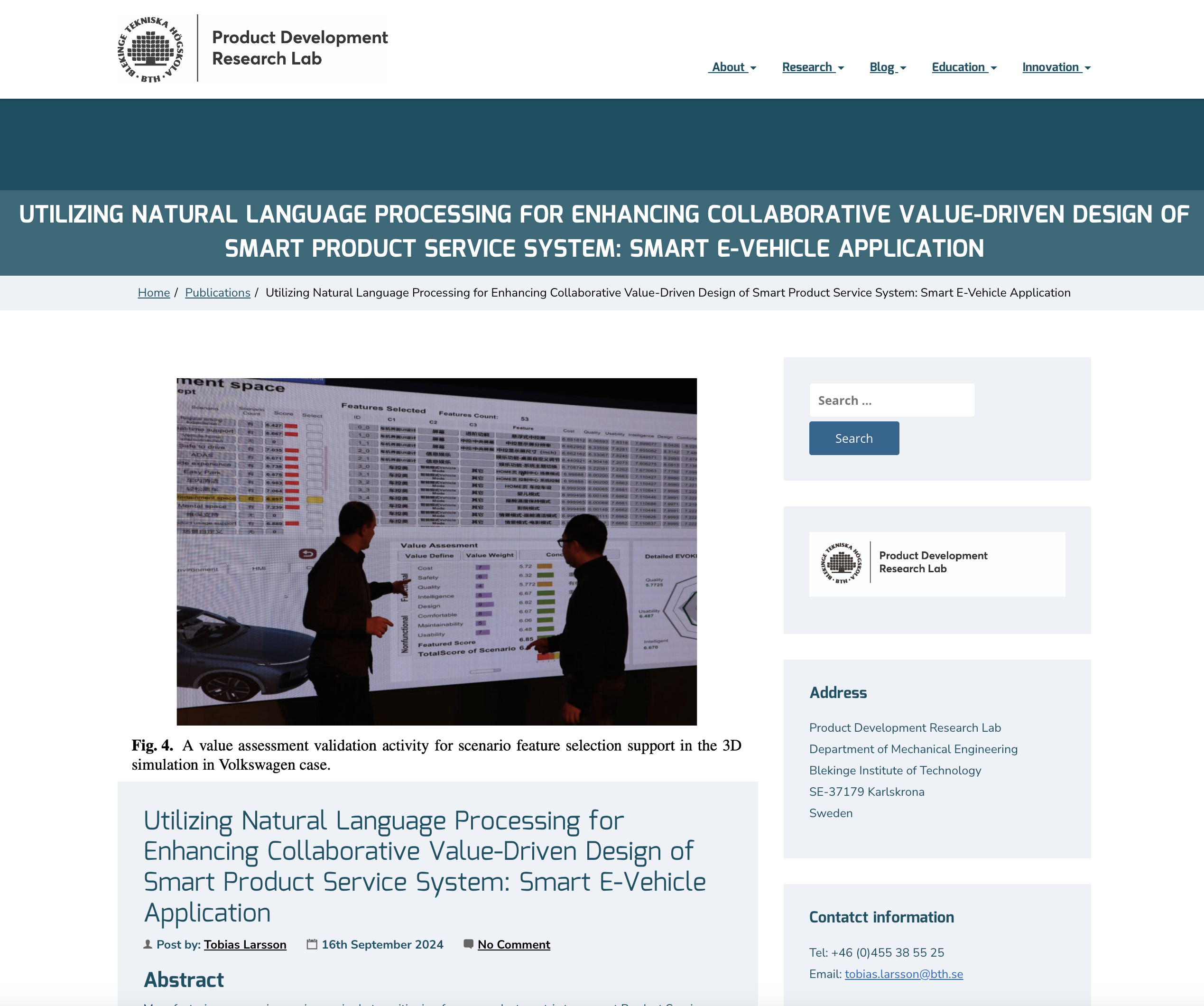This screenshot has width=1204, height=1006.
Task: Select the Fig. 4 caption text
Action: tap(436, 755)
